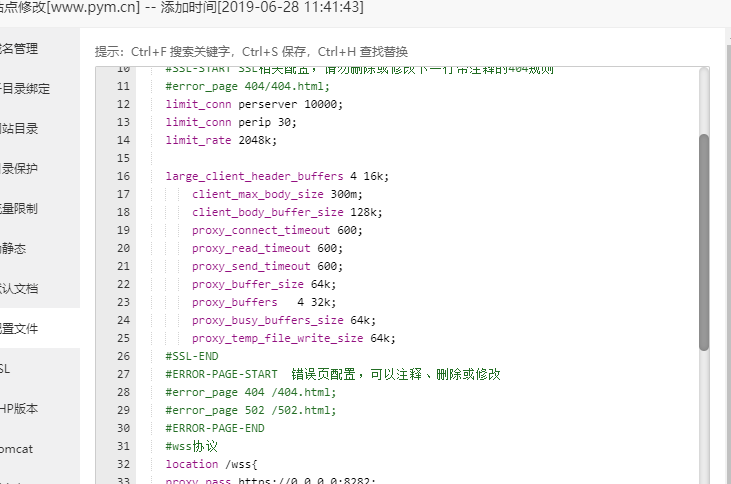Click the '#error_page 404/404.html;' line

tap(247, 86)
